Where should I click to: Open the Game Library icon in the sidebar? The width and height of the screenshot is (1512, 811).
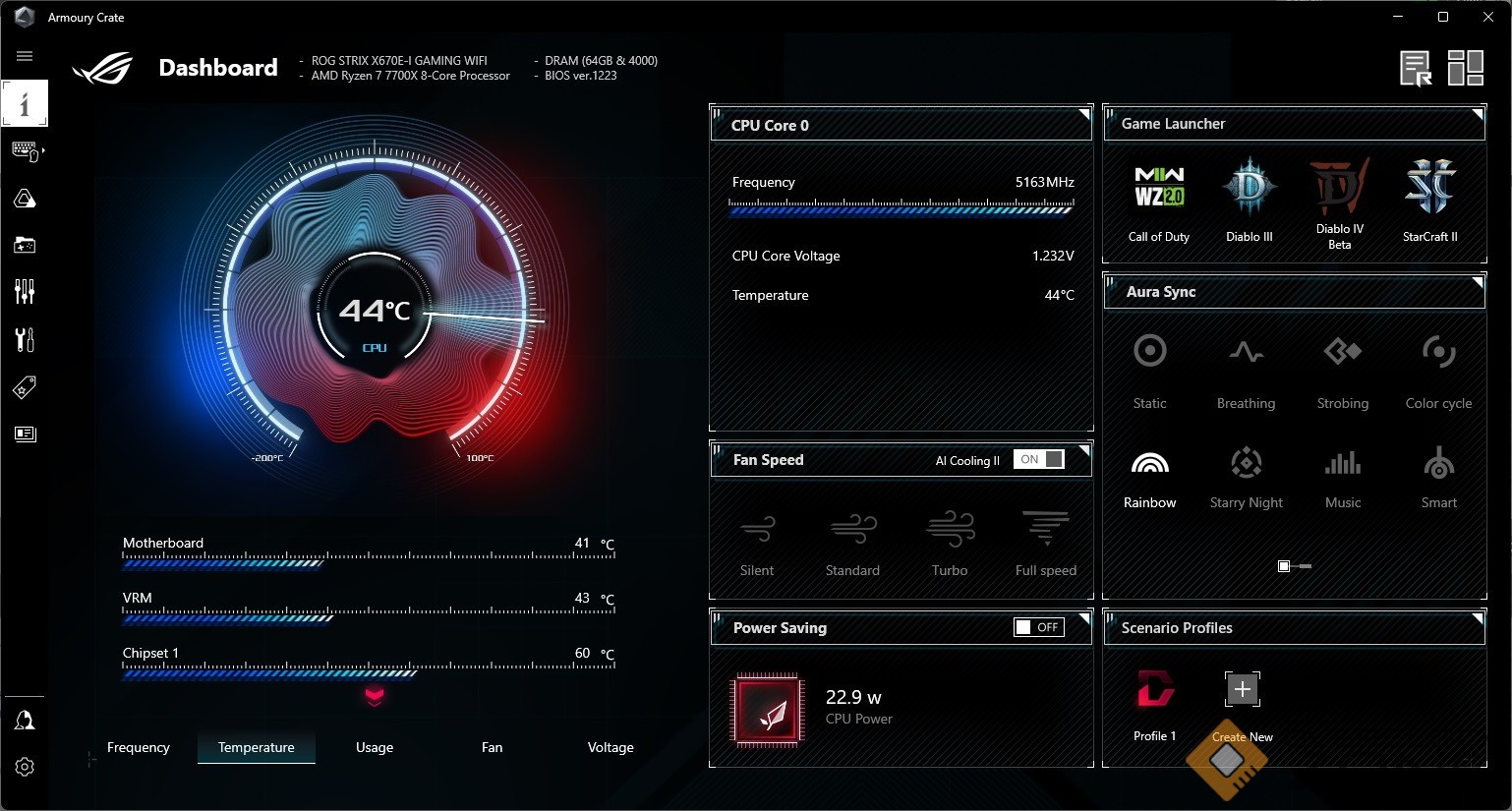[x=25, y=245]
